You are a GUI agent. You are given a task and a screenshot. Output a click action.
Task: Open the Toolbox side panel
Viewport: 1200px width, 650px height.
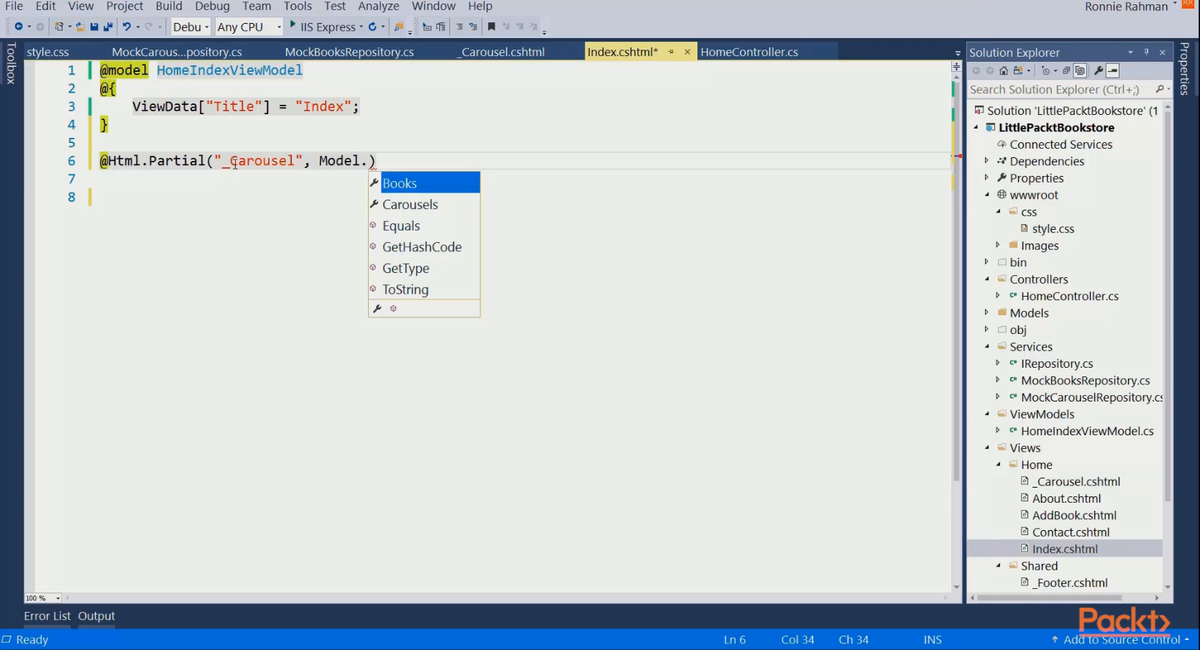click(11, 63)
